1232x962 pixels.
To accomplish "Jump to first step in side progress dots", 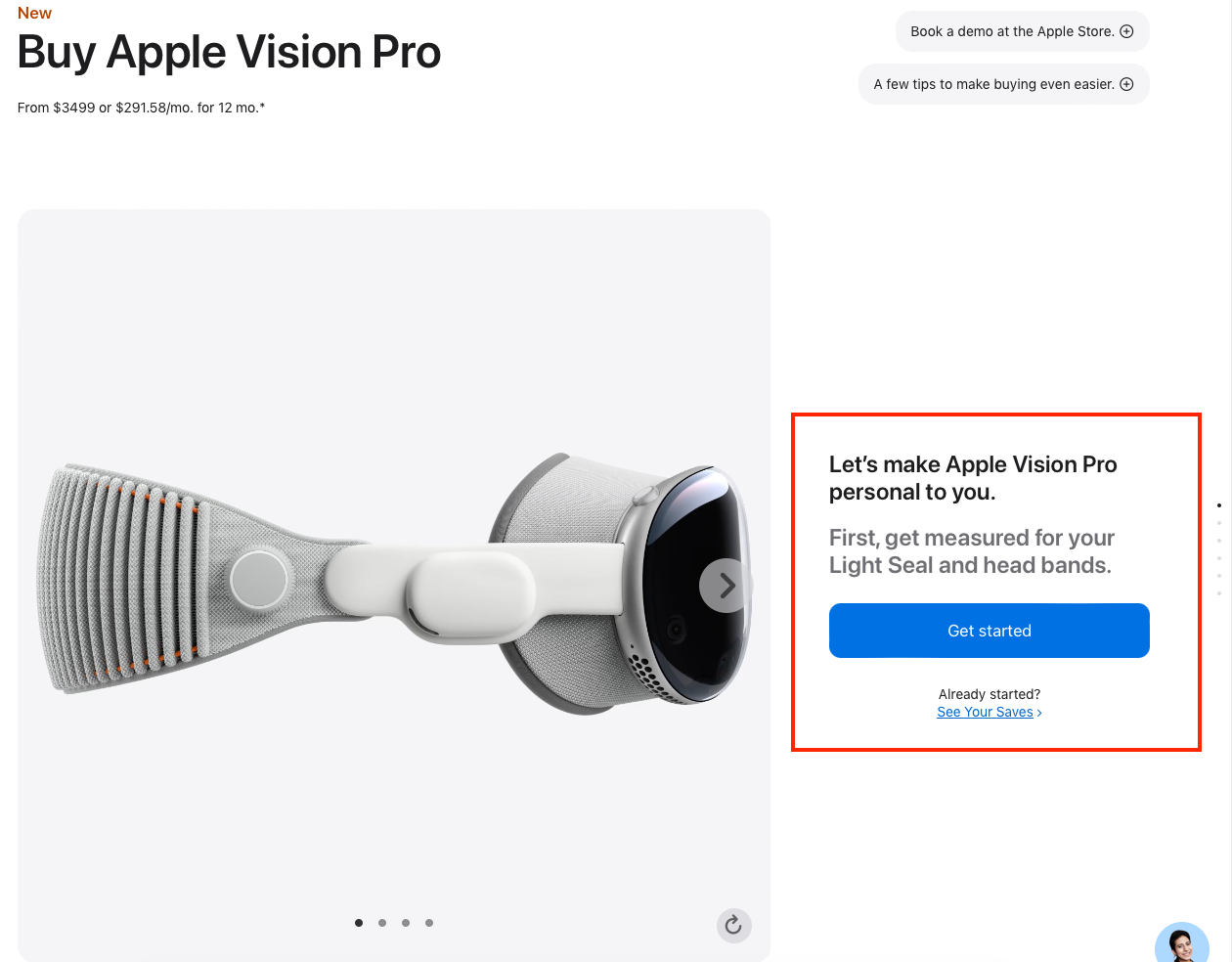I will pos(1219,505).
